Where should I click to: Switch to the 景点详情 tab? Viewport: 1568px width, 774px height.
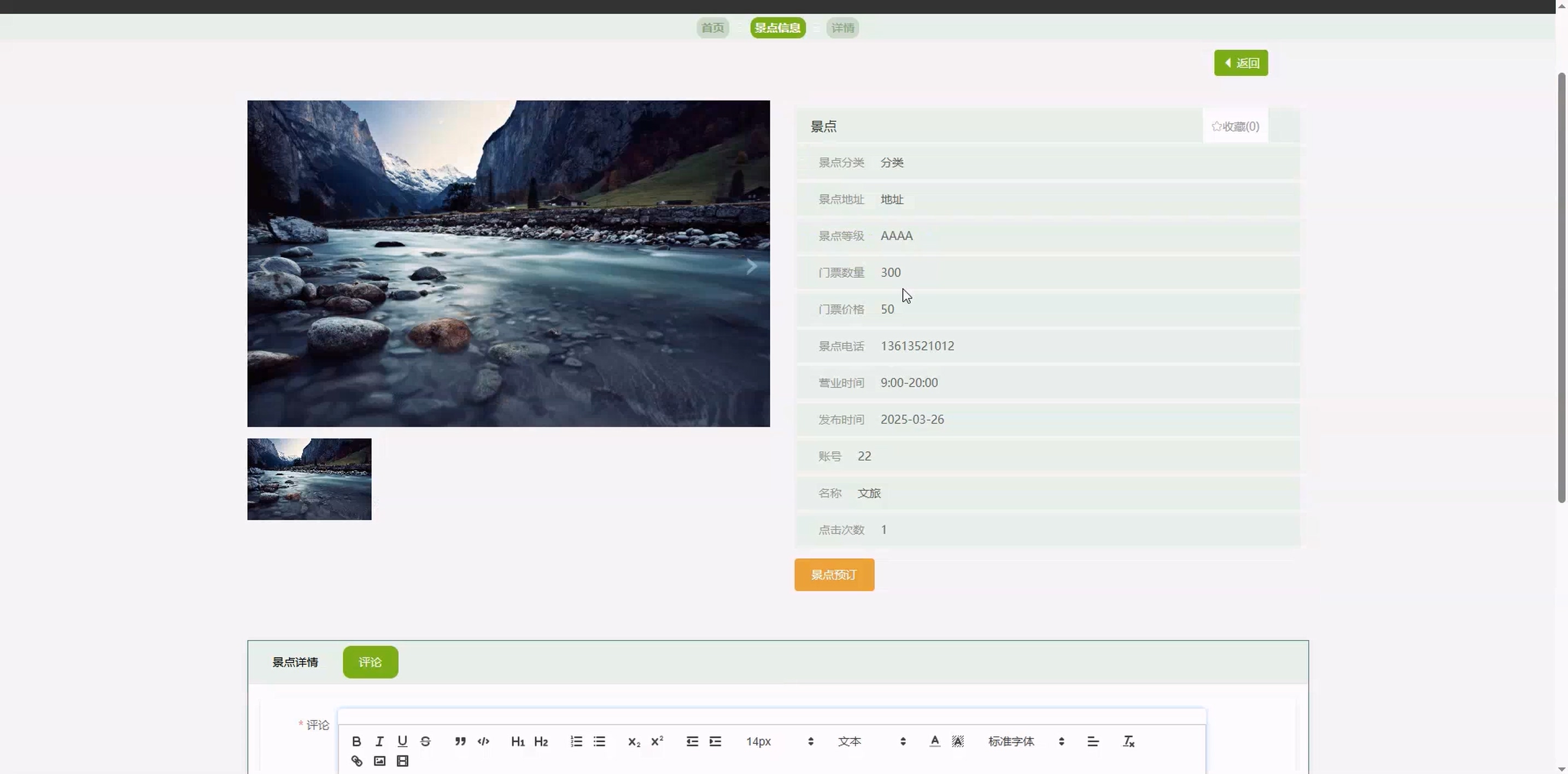click(x=295, y=662)
